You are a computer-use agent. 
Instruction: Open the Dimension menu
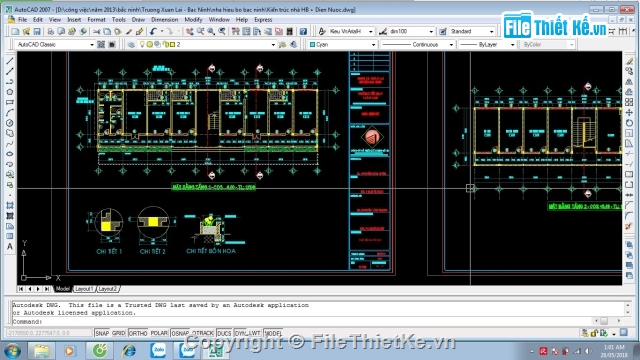pos(164,20)
